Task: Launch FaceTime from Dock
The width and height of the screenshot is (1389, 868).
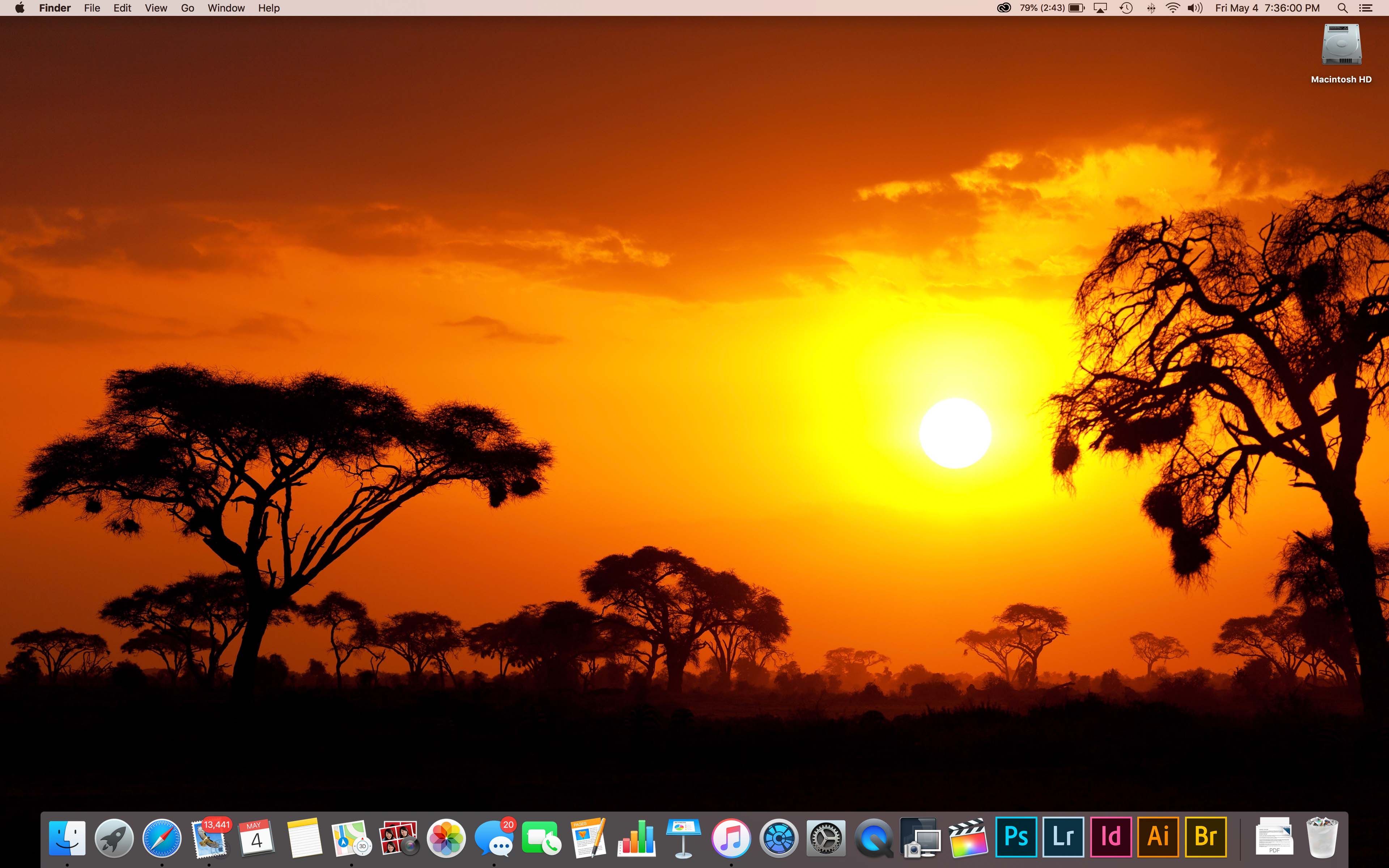Action: pyautogui.click(x=541, y=838)
